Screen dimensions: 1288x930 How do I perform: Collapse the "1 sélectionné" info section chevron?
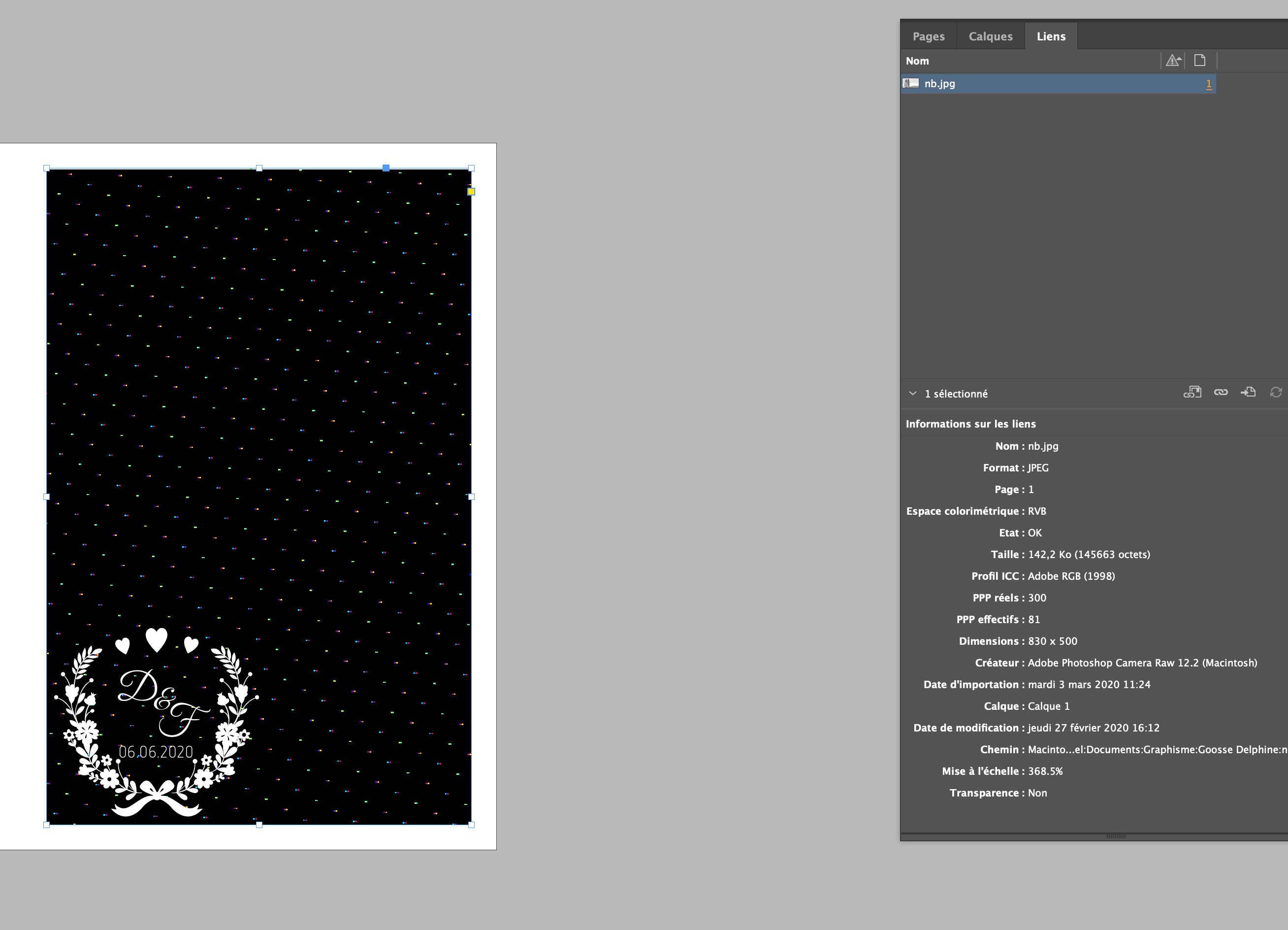point(913,393)
